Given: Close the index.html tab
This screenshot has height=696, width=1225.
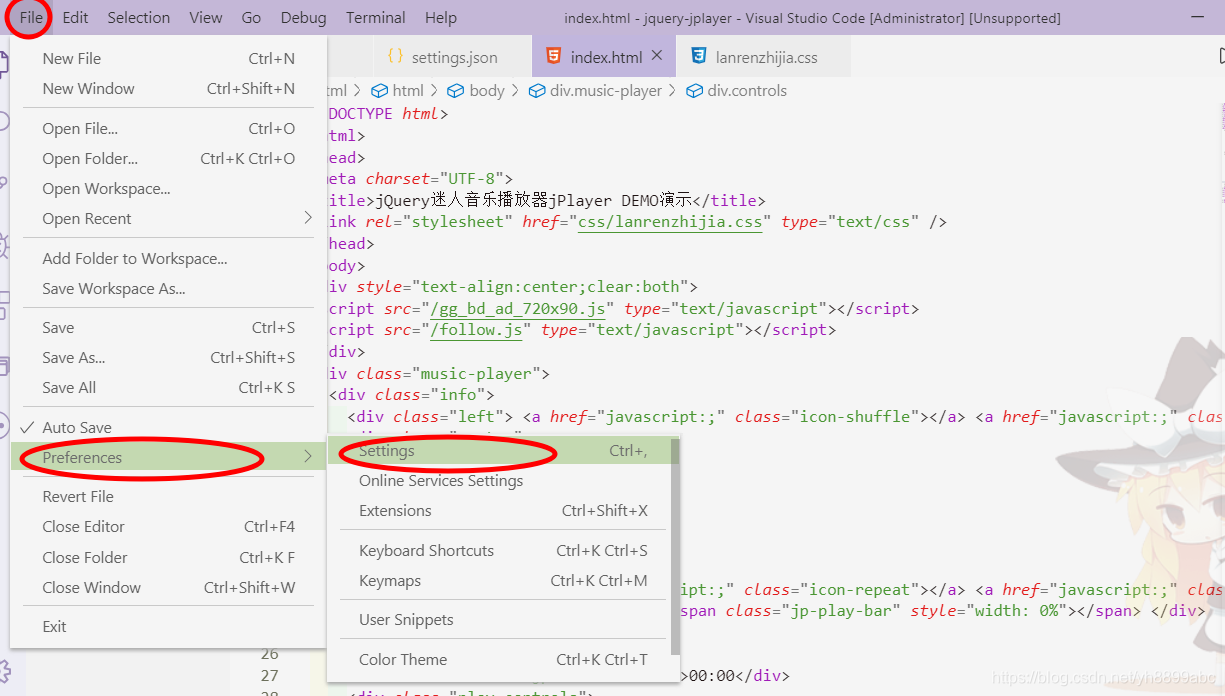Looking at the screenshot, I should click(657, 56).
